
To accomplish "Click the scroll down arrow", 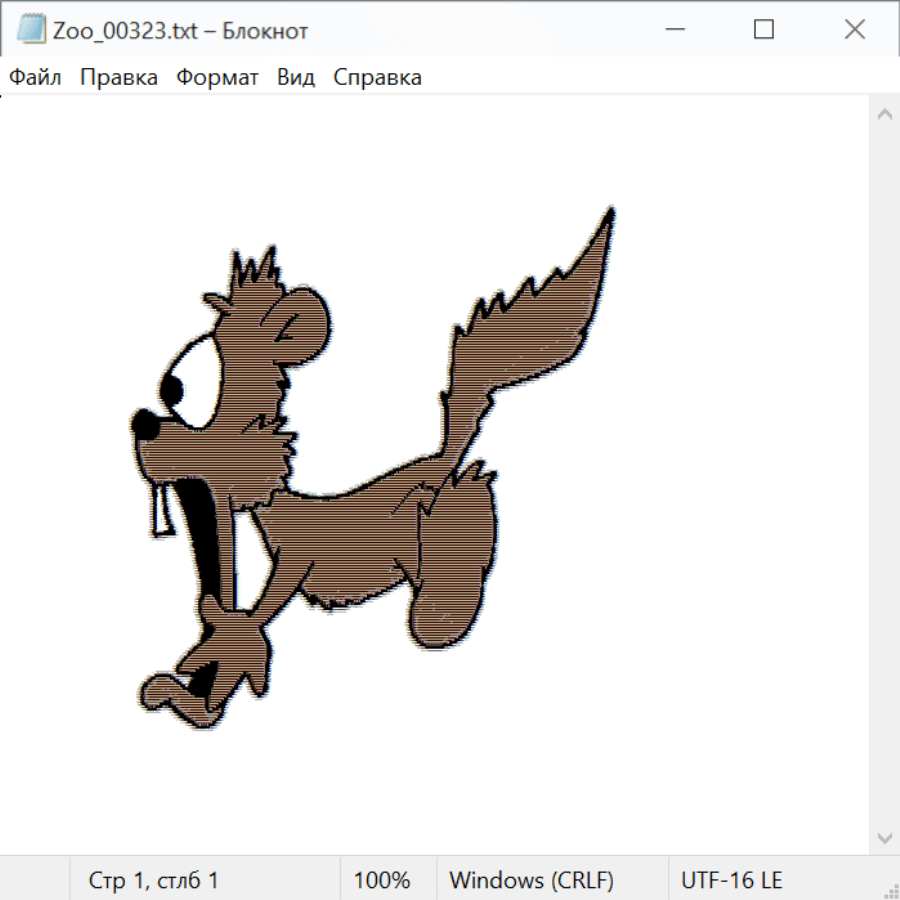I will coord(884,836).
